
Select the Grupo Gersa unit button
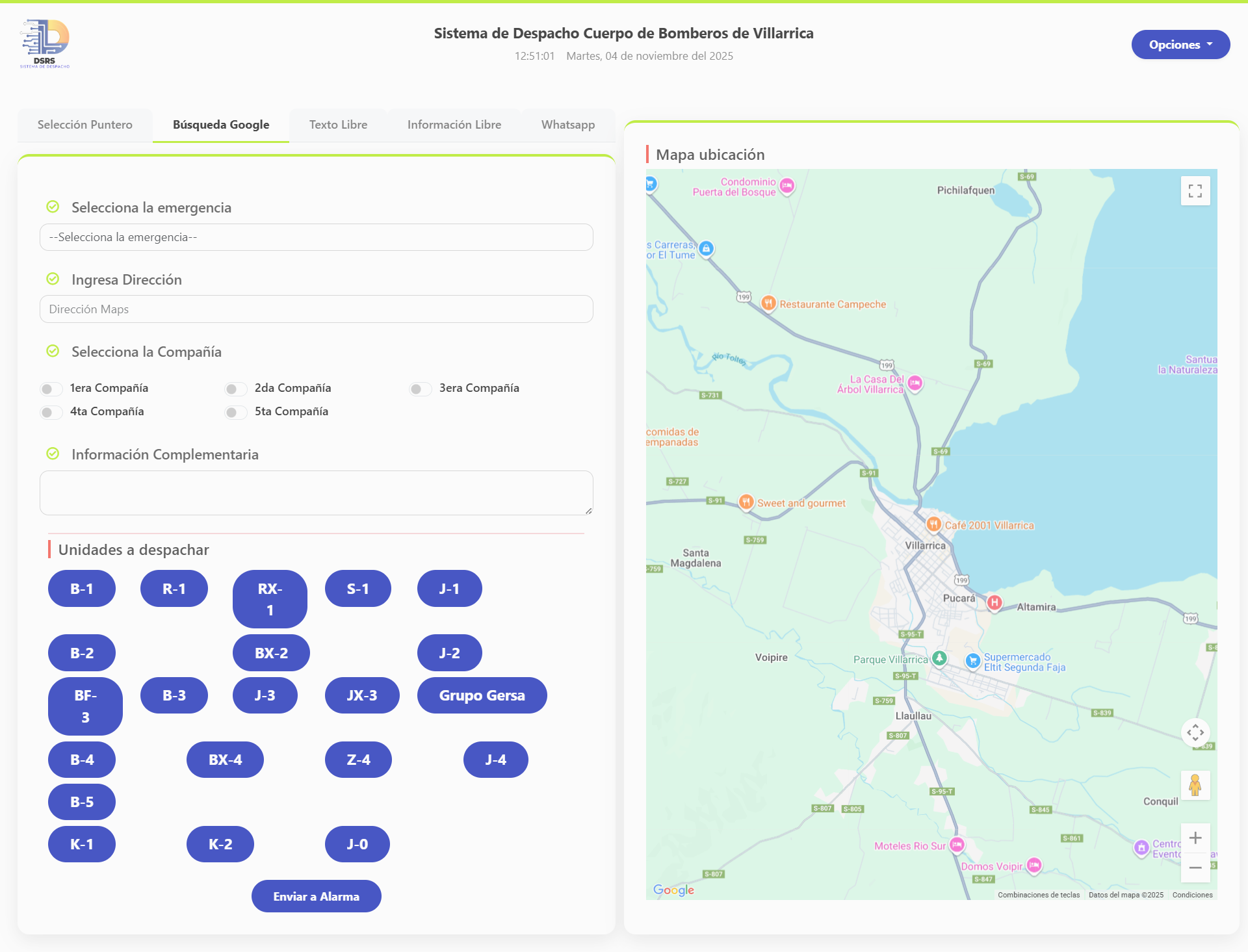[x=482, y=695]
